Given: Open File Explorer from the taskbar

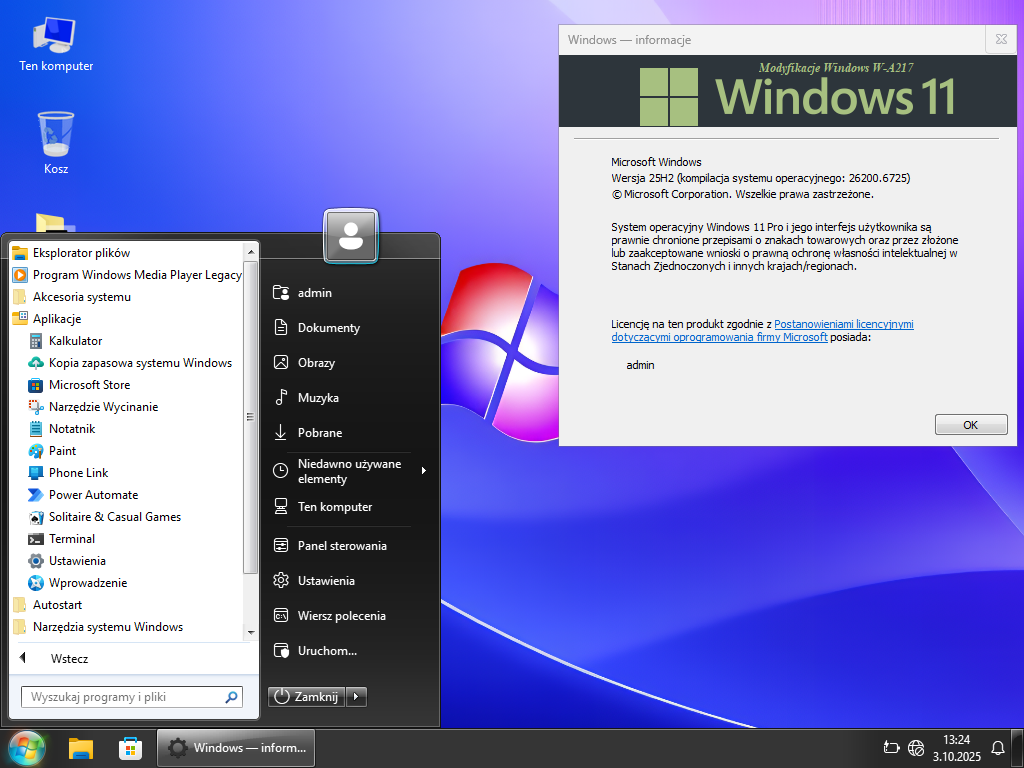Looking at the screenshot, I should point(81,748).
